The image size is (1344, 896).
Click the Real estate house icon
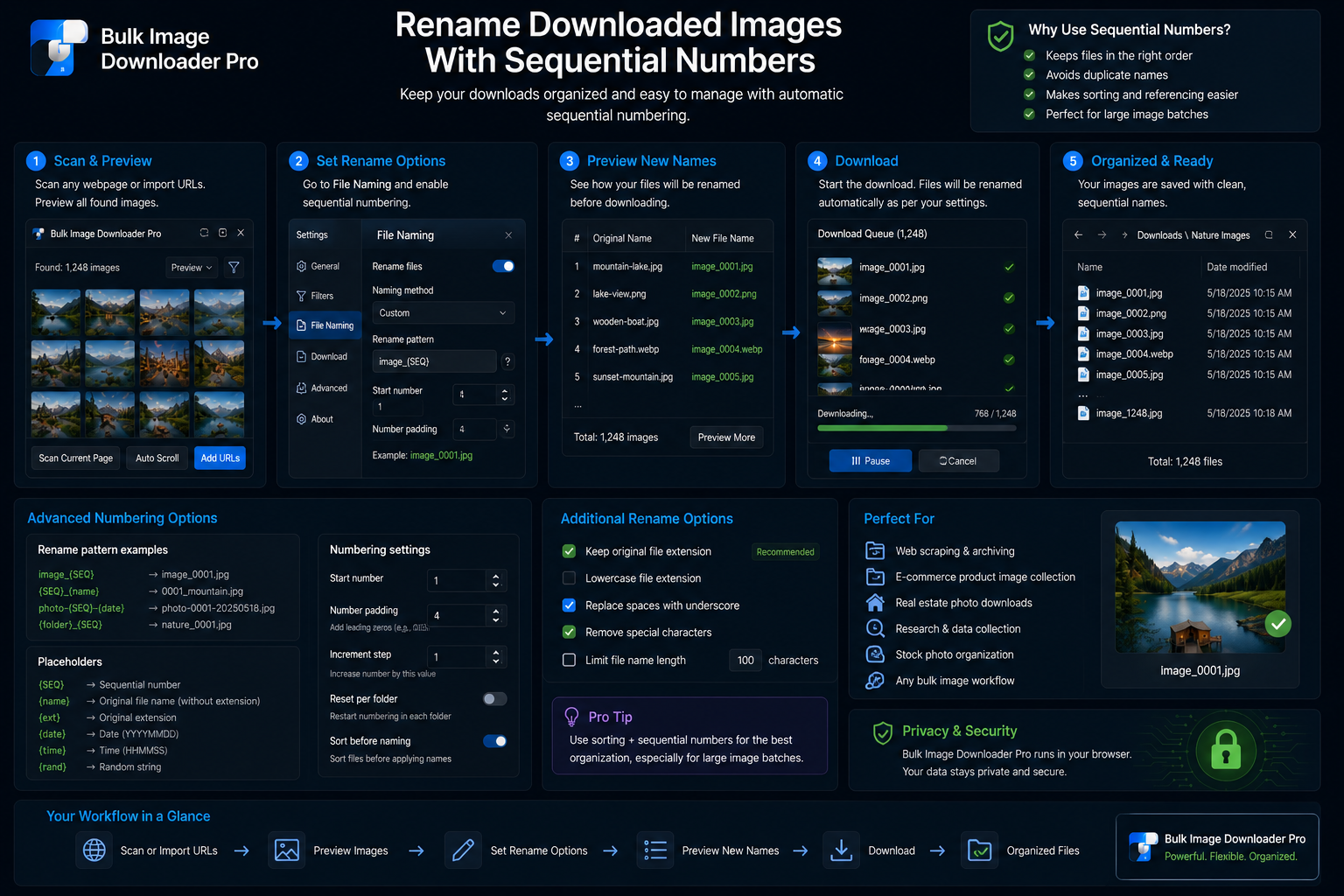(x=875, y=603)
